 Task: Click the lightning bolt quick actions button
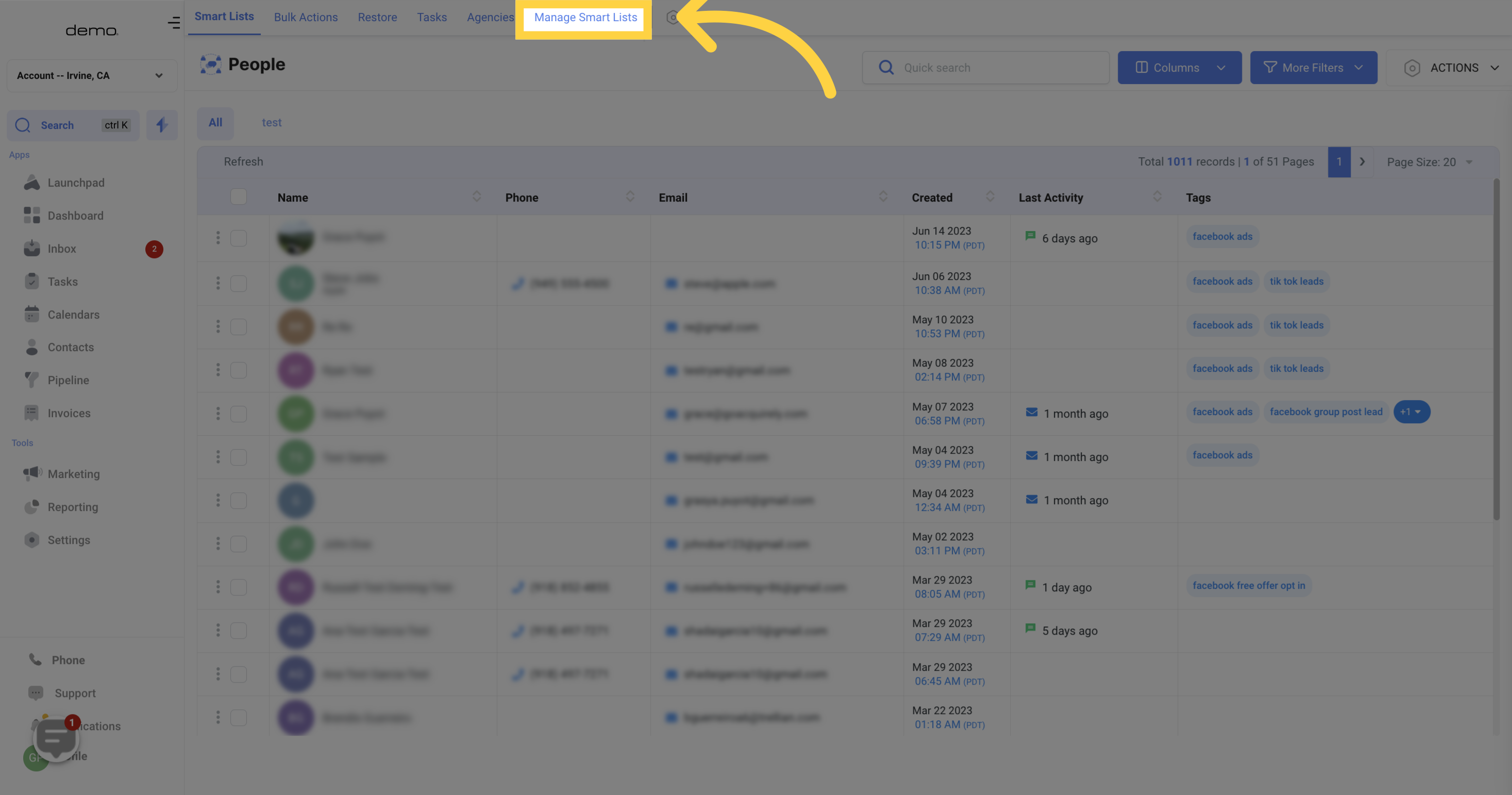[162, 125]
